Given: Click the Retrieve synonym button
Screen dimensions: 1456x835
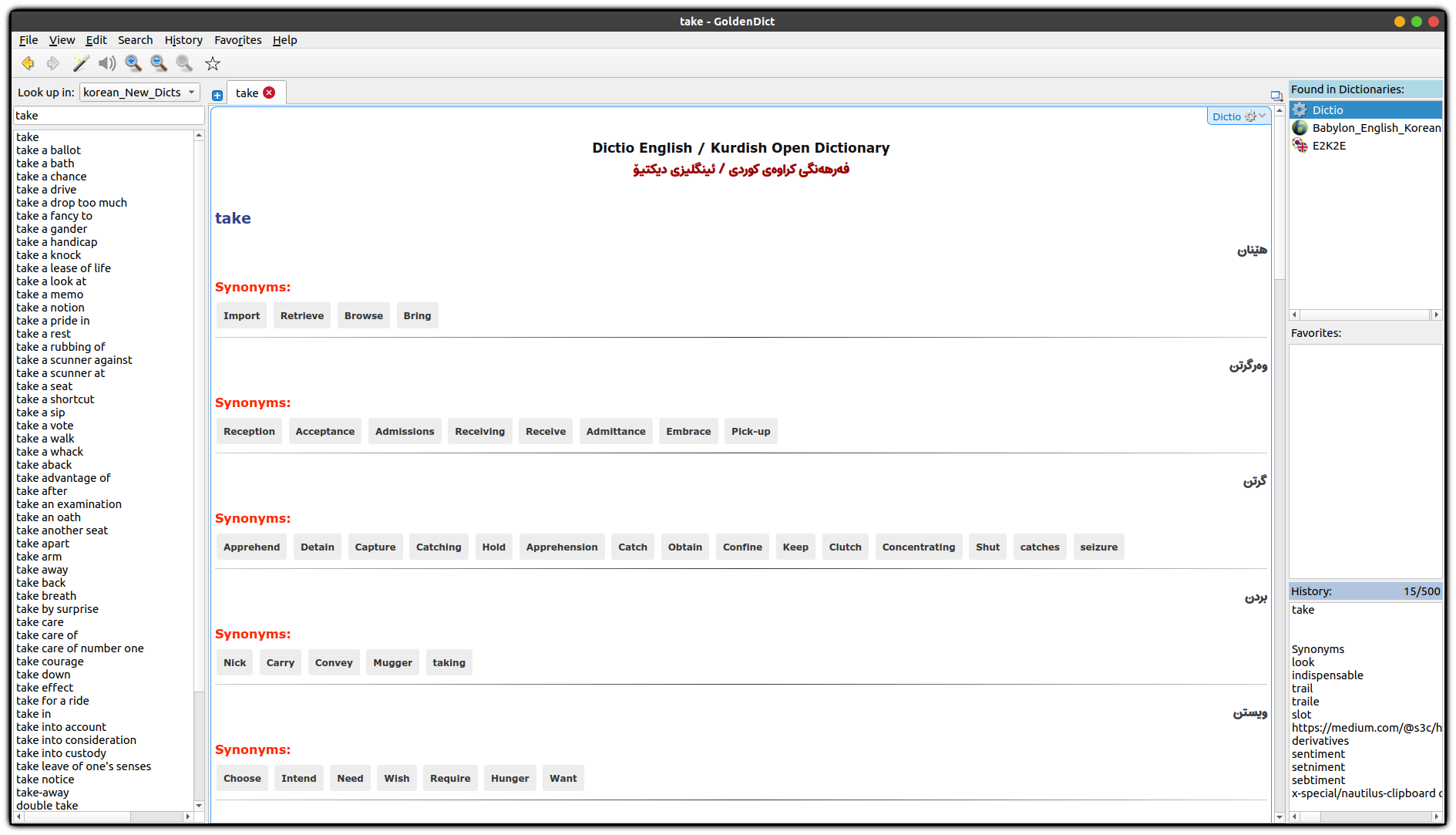Looking at the screenshot, I should pyautogui.click(x=302, y=316).
